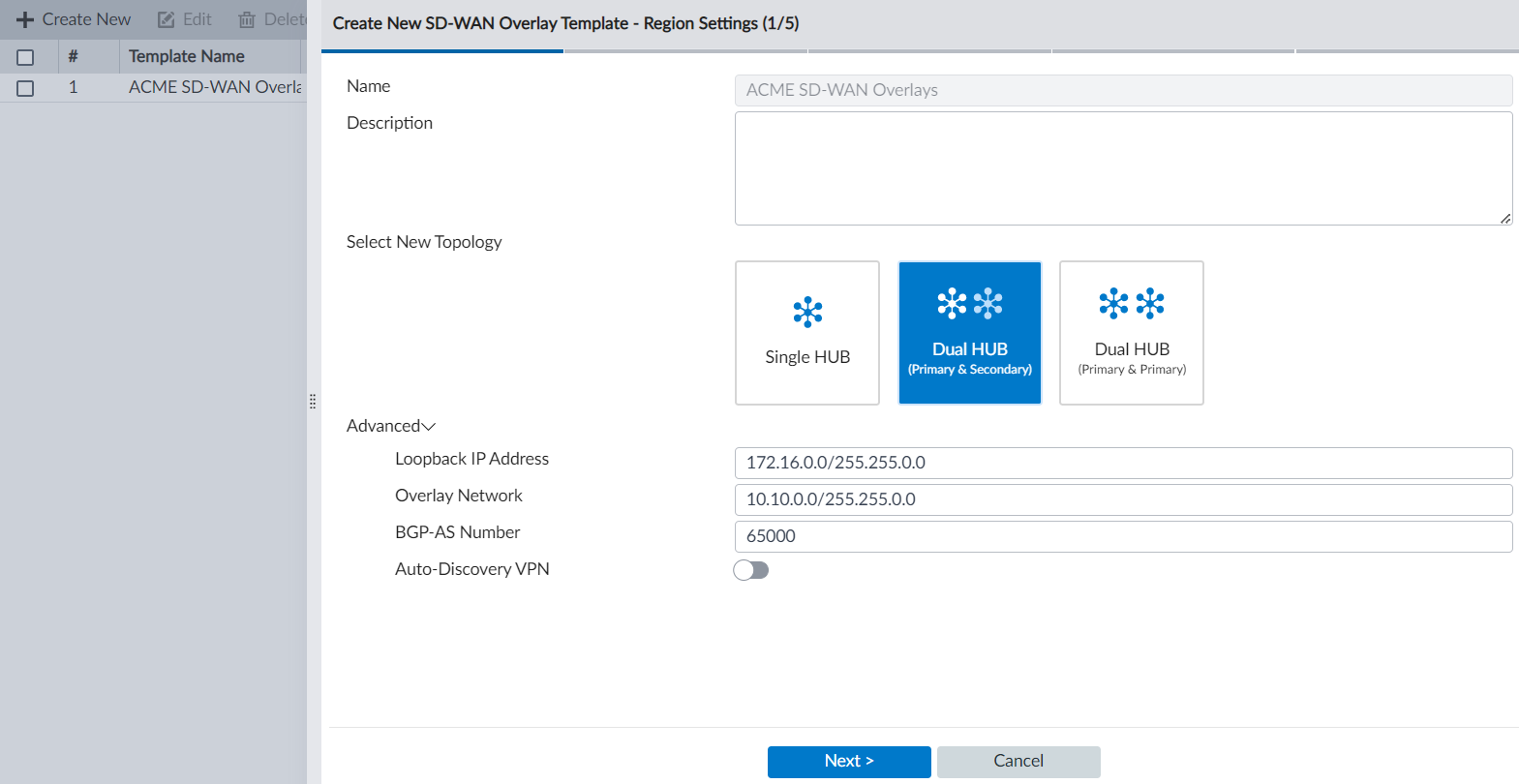The image size is (1519, 784).
Task: Grab the Description box resize corner
Action: [1505, 219]
